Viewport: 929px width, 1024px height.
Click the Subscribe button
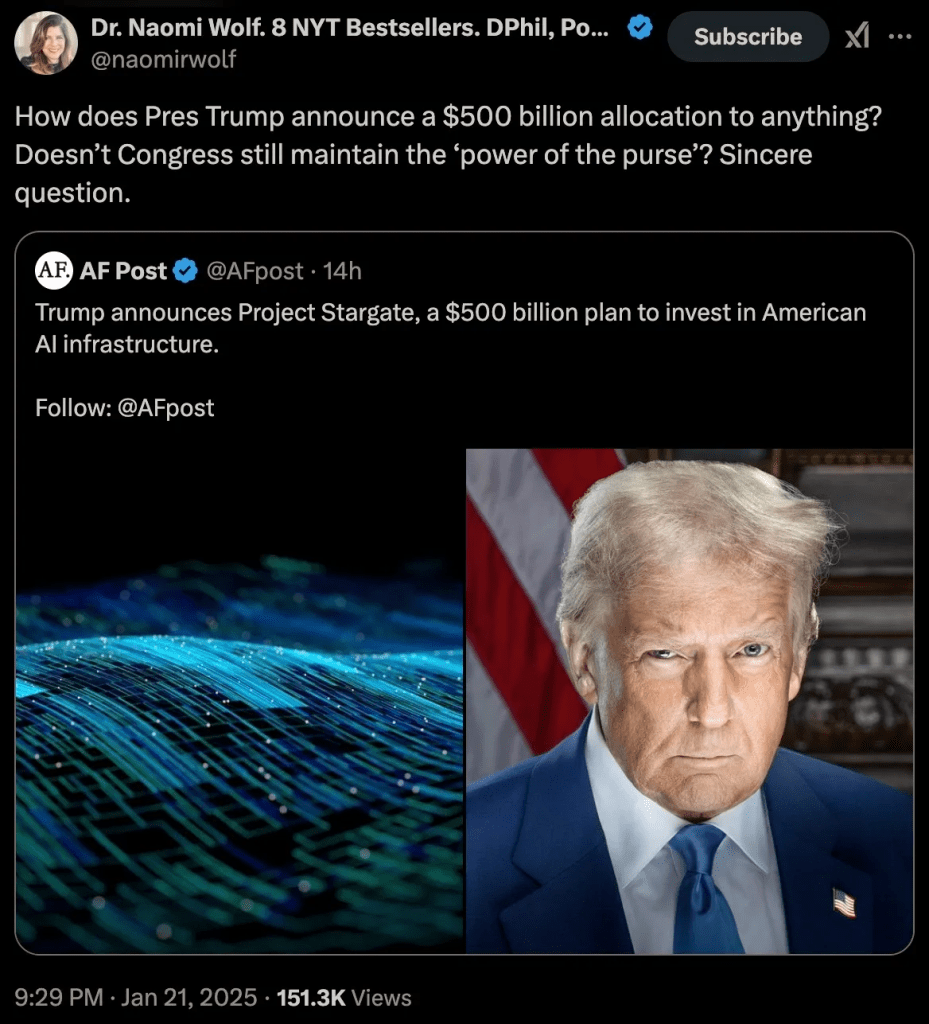tap(748, 37)
